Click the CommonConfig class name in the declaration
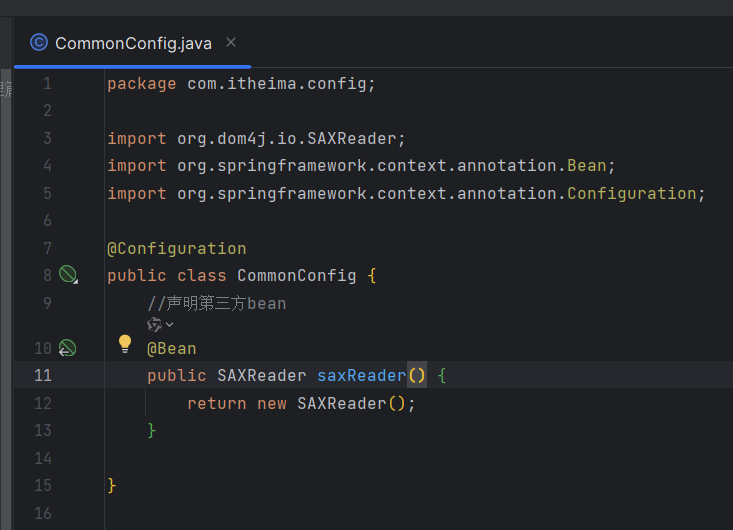Image resolution: width=733 pixels, height=530 pixels. [296, 275]
